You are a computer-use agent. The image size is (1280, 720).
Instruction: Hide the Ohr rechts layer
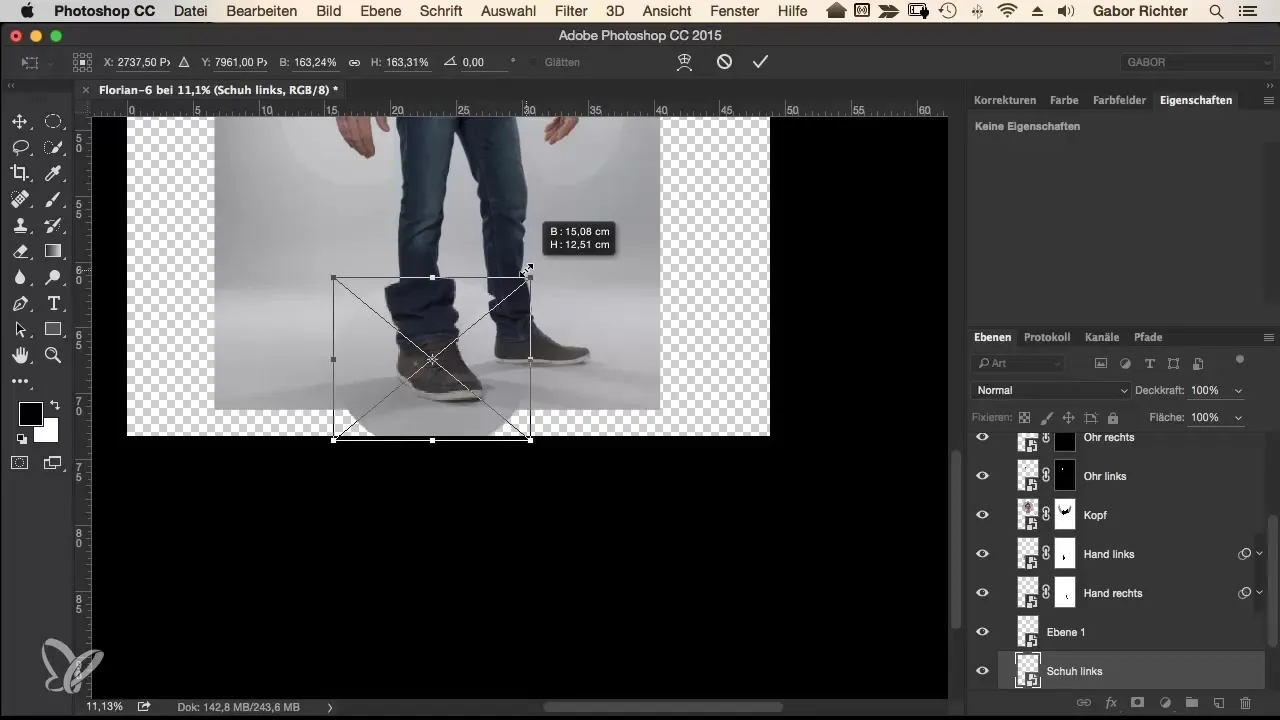pyautogui.click(x=982, y=437)
